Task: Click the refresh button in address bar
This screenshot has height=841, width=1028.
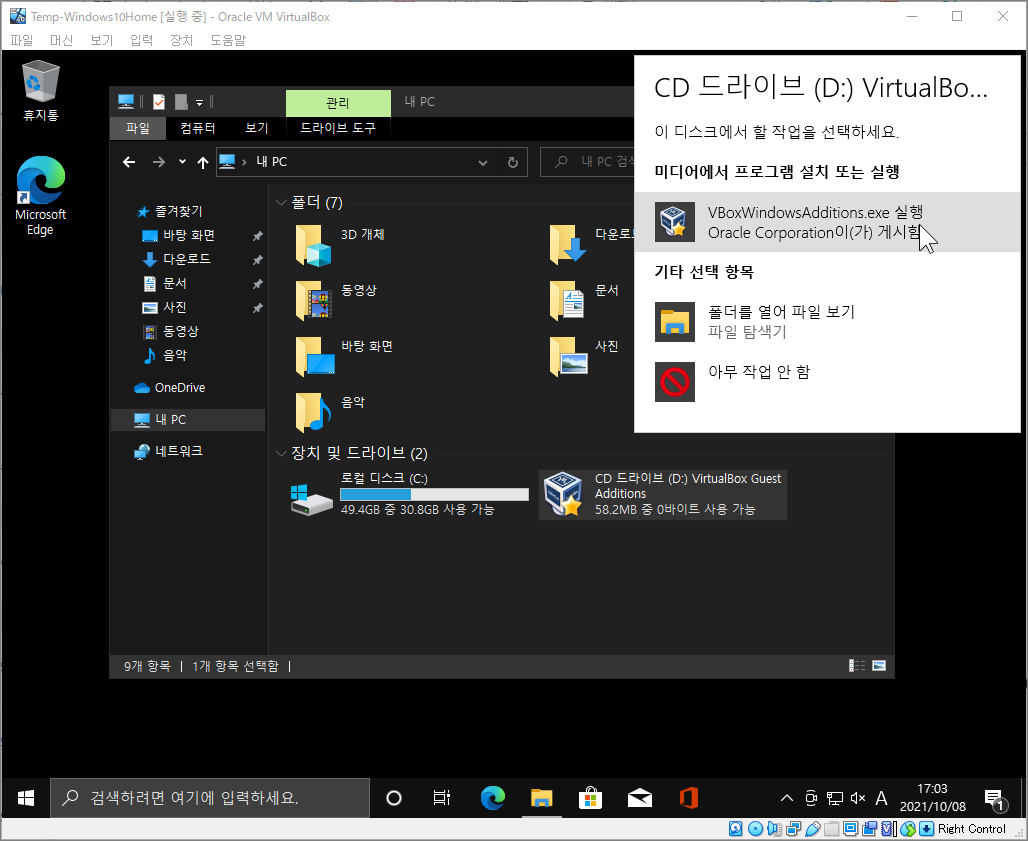Action: [513, 163]
